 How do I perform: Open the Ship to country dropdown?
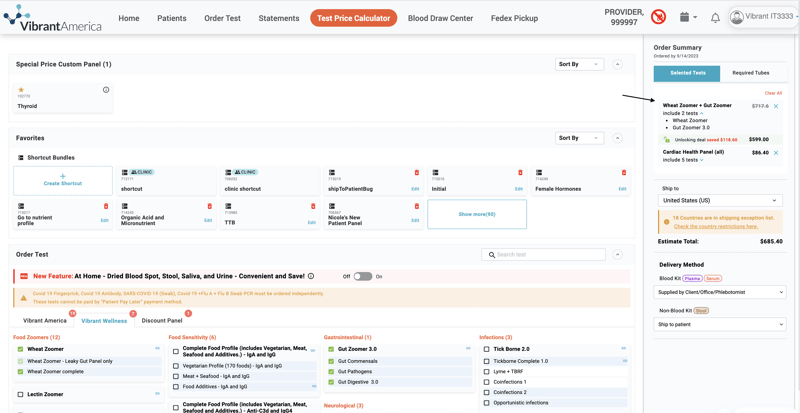coord(720,201)
